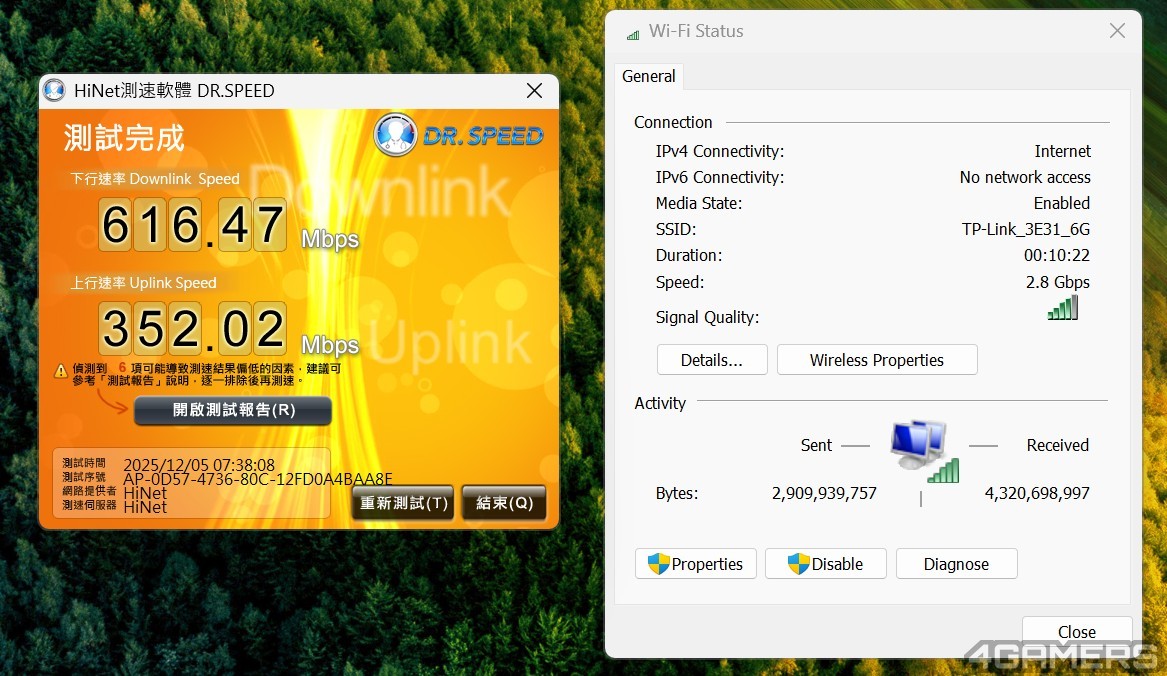Run Diagnose on the Wi-Fi connection
1167x676 pixels.
[x=956, y=564]
